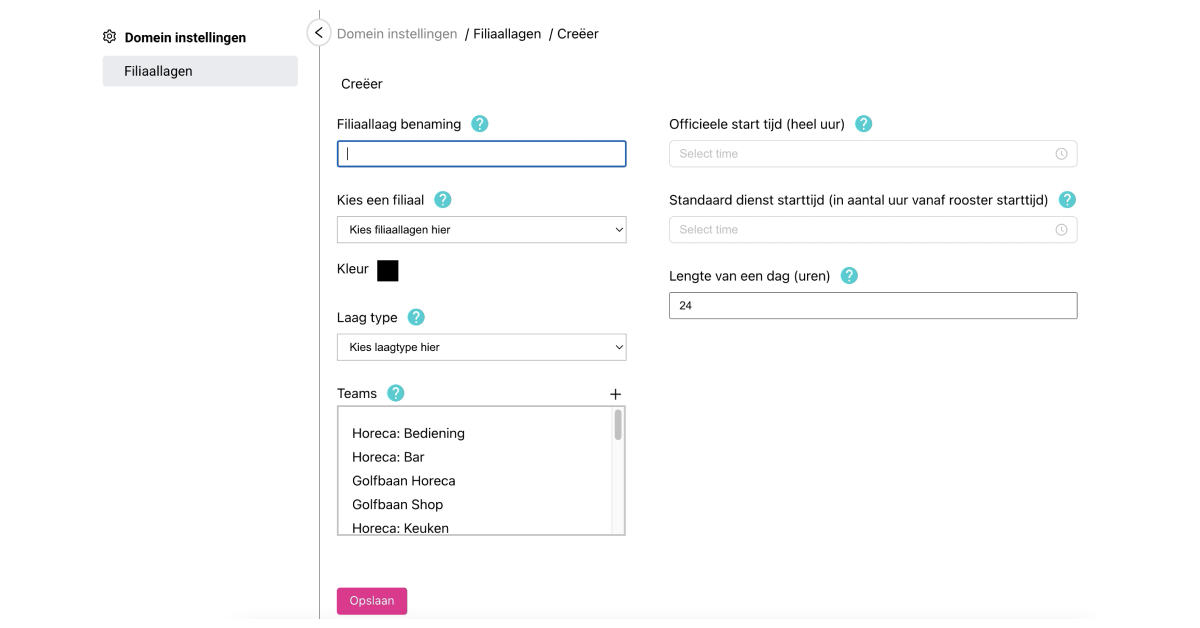Click help icon next to Laag type
The image size is (1200, 628).
416,317
